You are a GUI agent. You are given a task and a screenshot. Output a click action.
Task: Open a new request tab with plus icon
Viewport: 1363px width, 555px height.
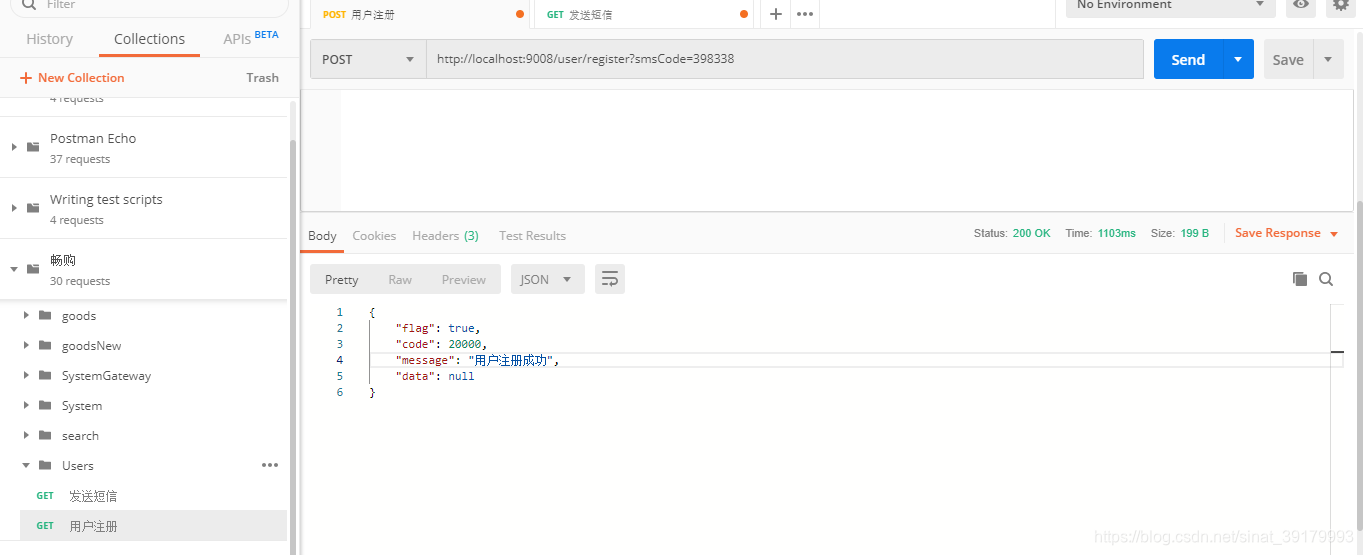coord(775,14)
